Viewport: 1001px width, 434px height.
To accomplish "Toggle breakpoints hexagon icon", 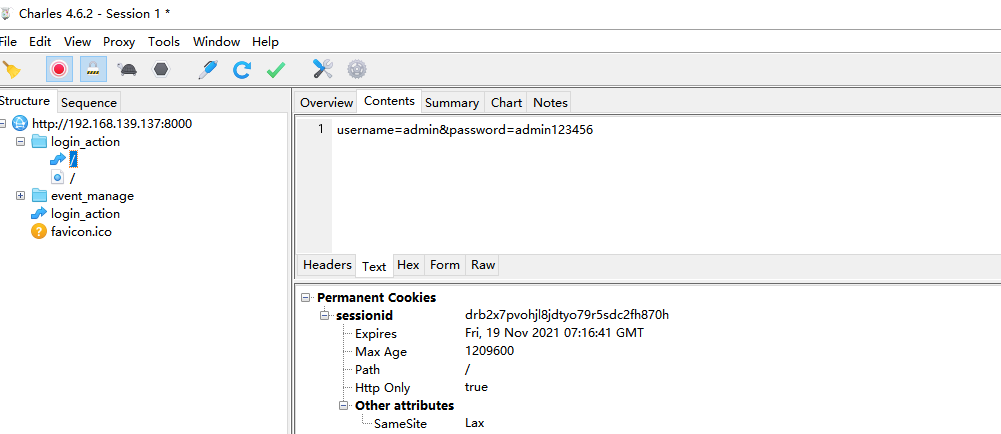I will [162, 69].
